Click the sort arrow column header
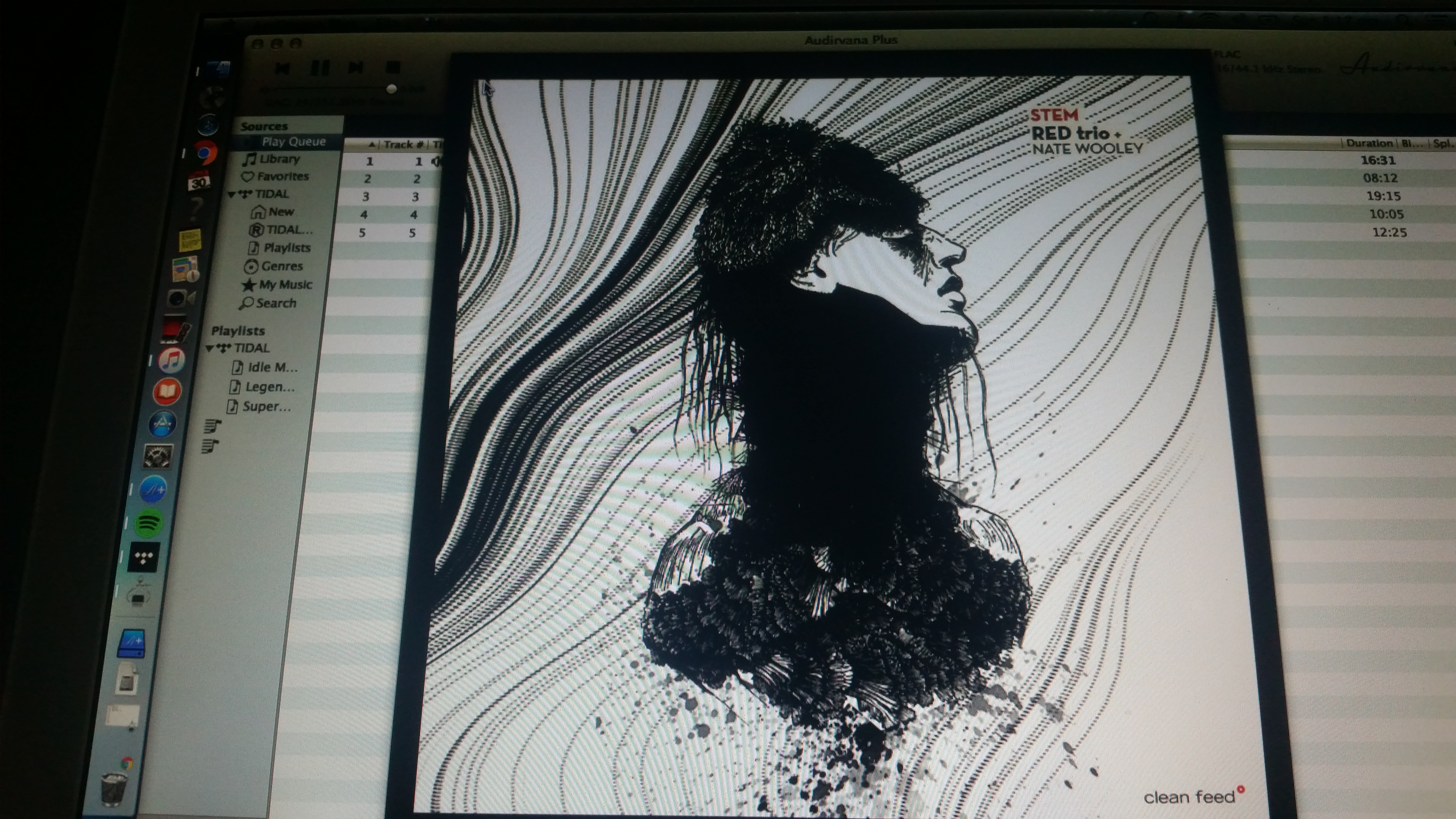 pos(371,145)
